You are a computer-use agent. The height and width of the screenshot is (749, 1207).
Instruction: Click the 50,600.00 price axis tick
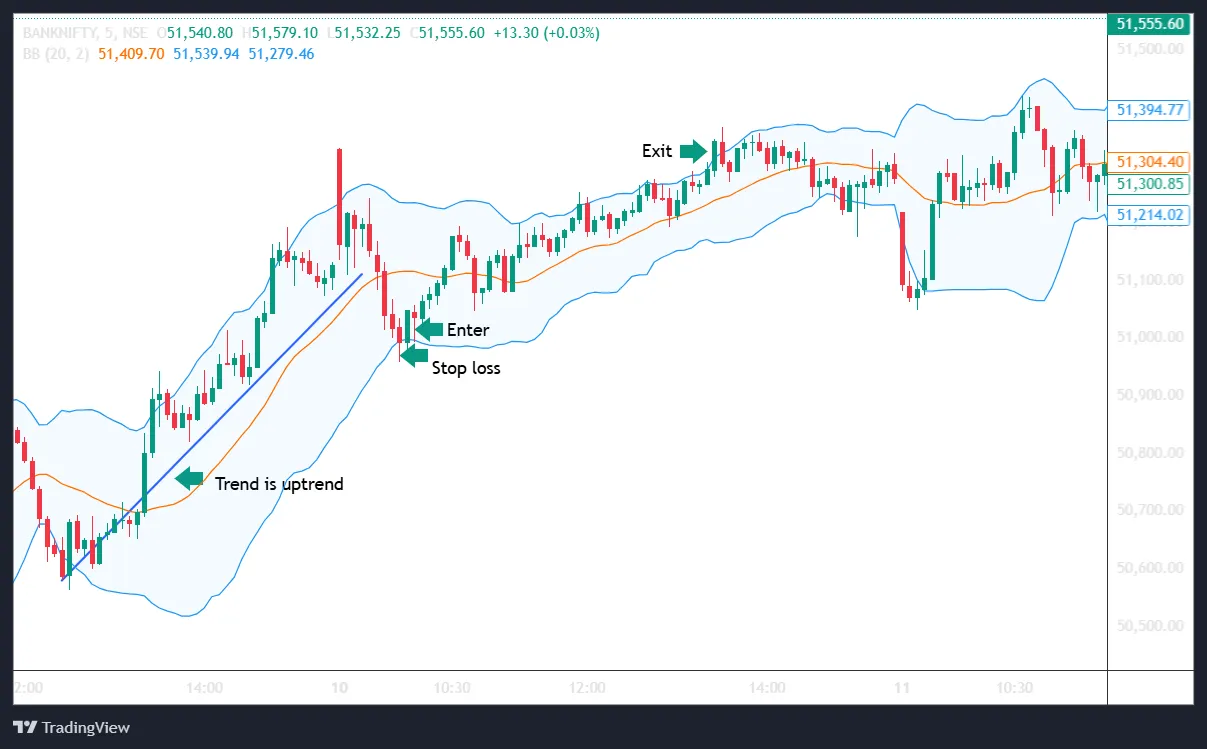[1151, 568]
